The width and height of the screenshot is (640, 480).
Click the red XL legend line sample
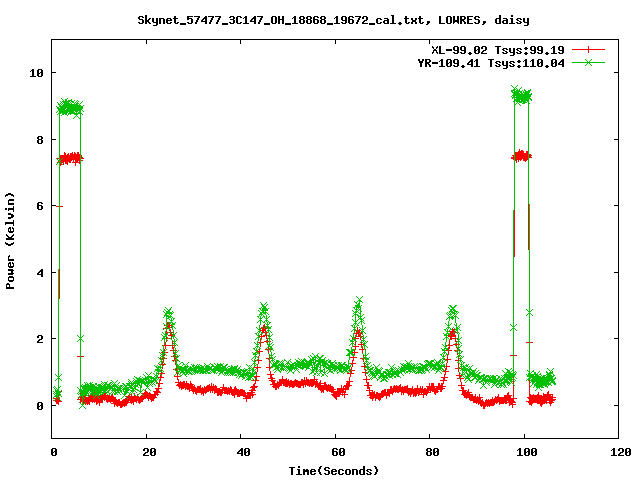tap(588, 50)
